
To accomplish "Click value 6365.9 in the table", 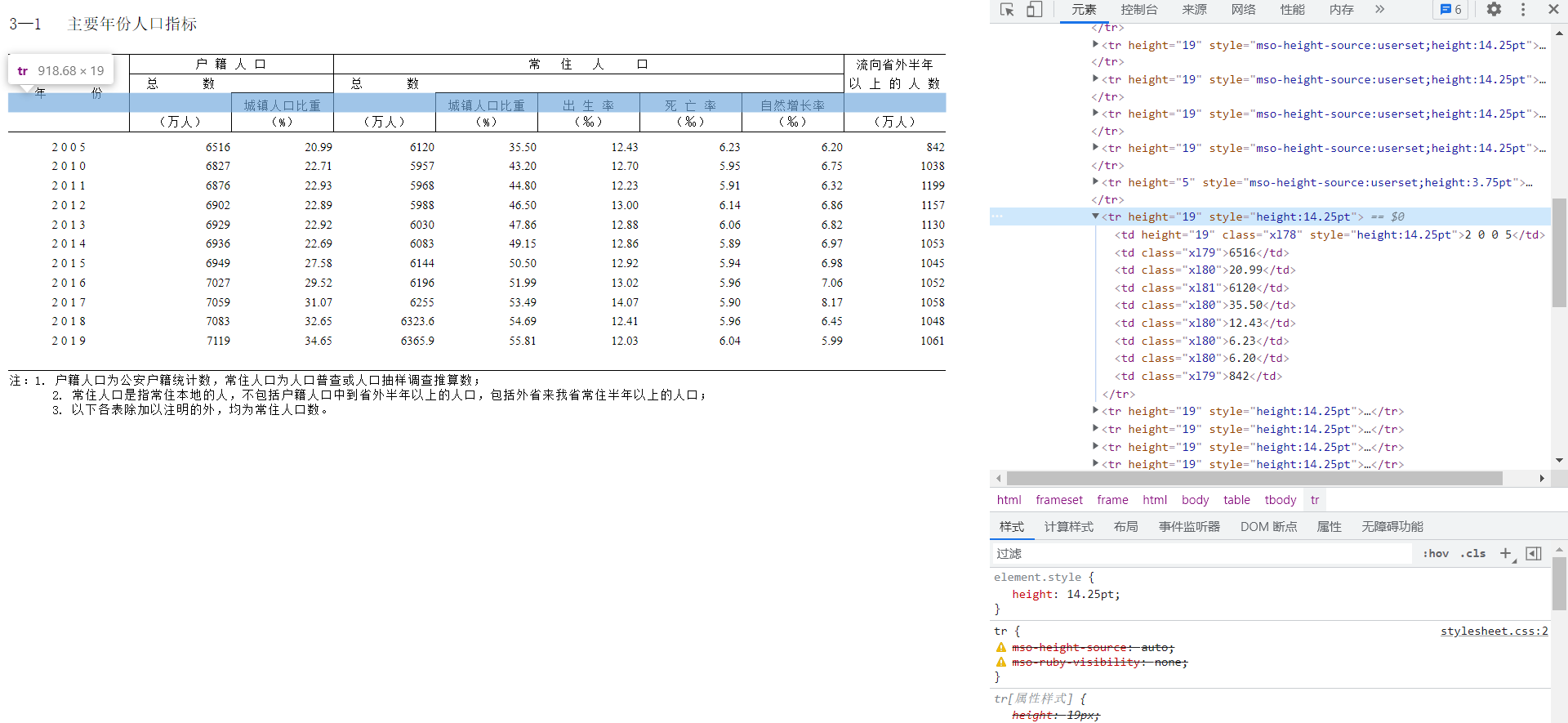I will (417, 341).
